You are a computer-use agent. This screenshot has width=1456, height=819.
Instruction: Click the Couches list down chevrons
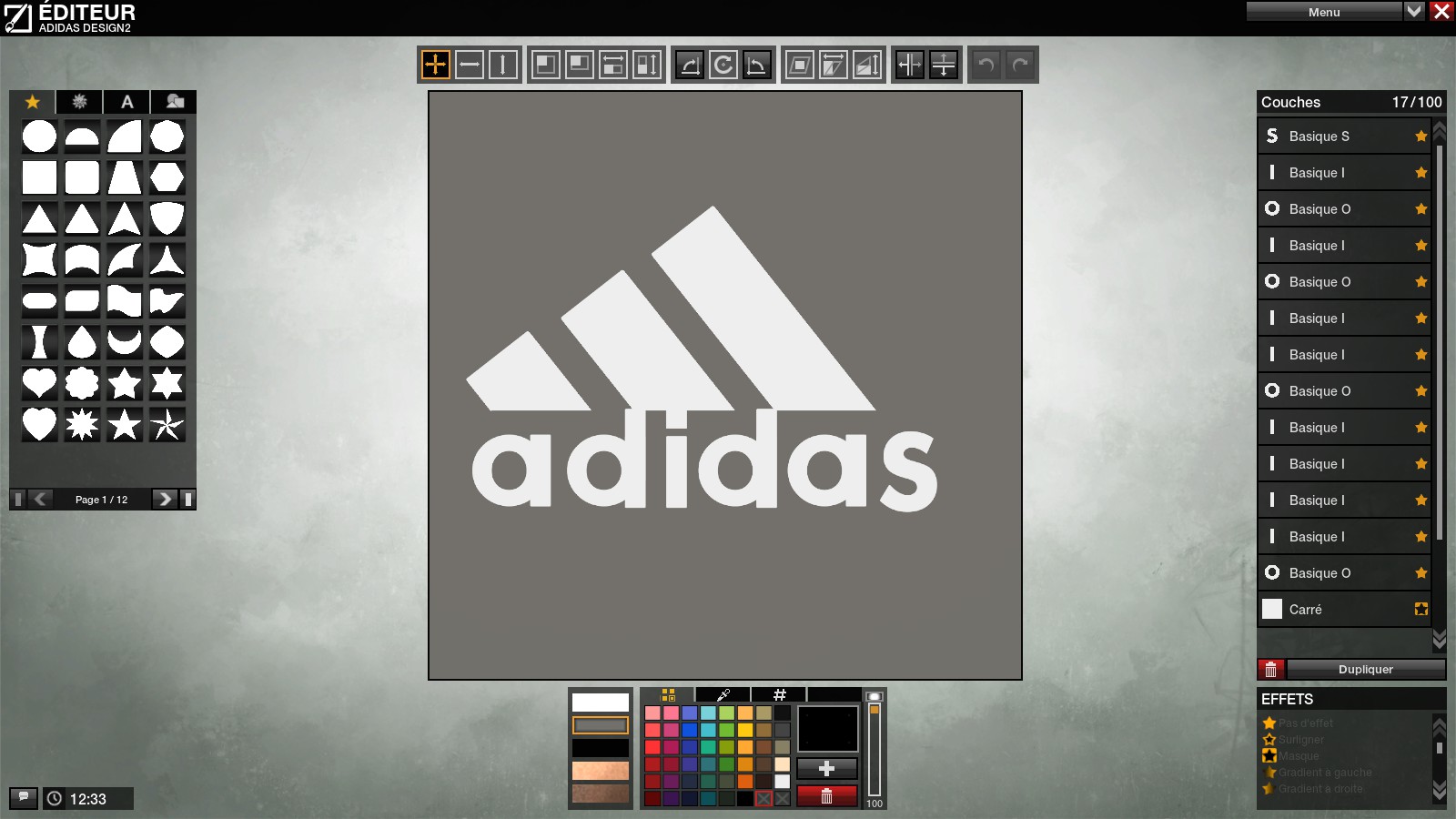[x=1440, y=640]
